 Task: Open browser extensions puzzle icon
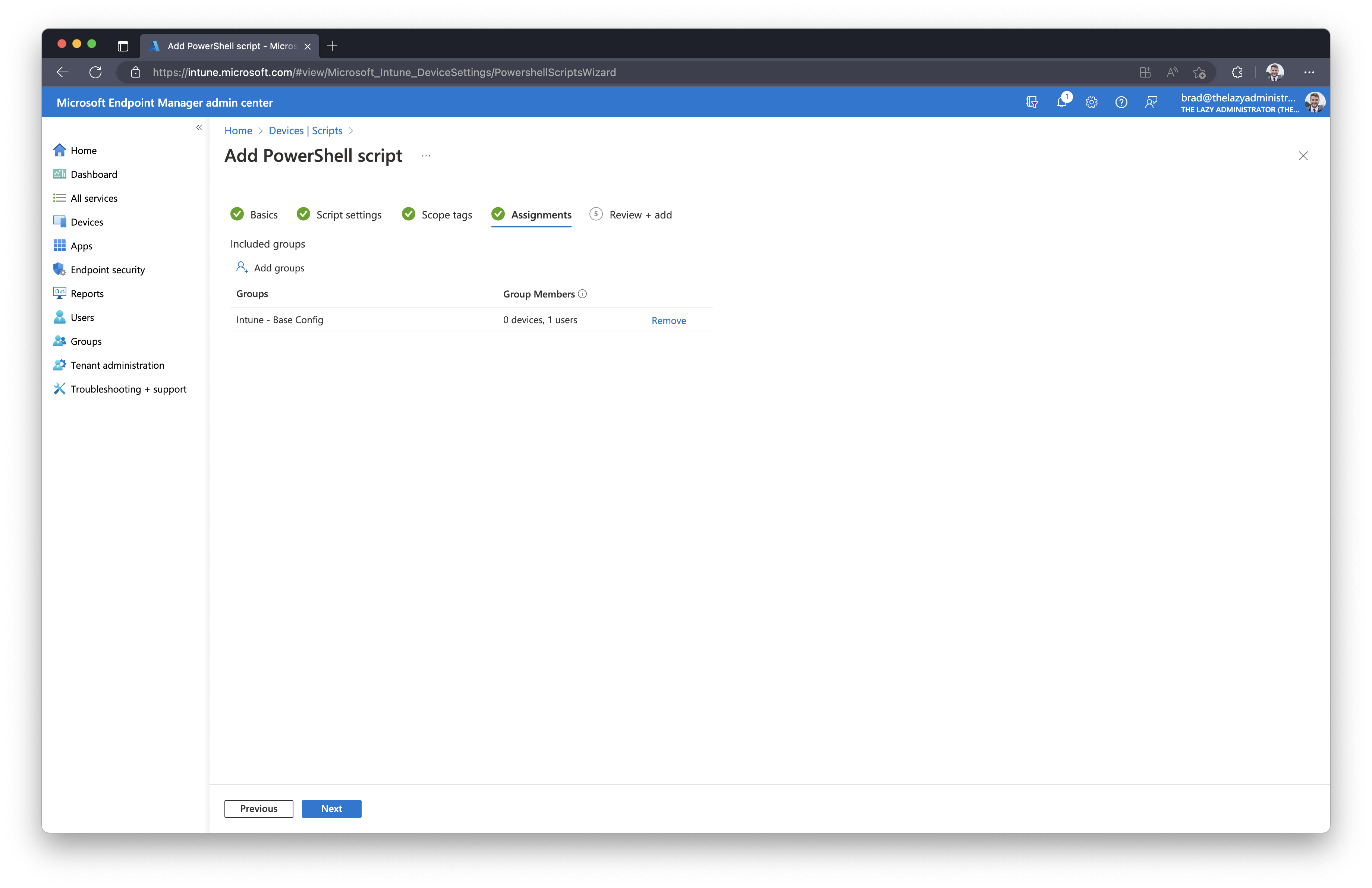pos(1237,72)
